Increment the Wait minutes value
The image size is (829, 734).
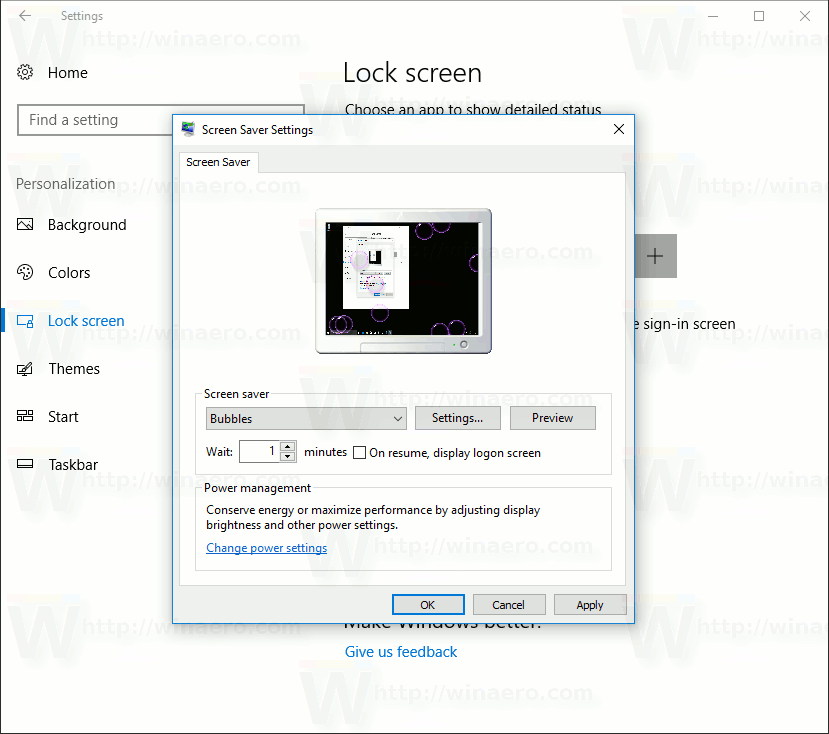pos(289,447)
